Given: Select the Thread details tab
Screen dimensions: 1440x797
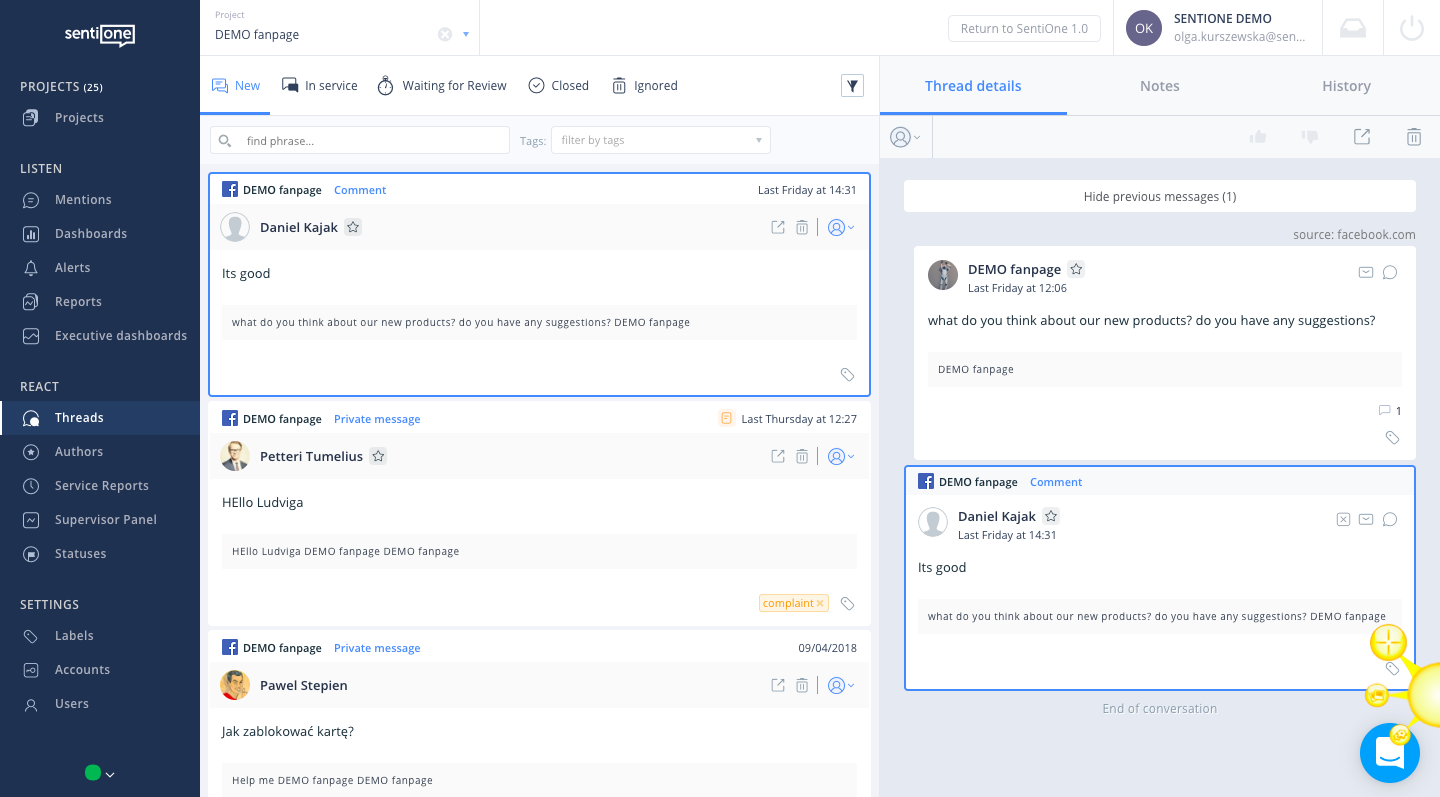Looking at the screenshot, I should point(973,86).
